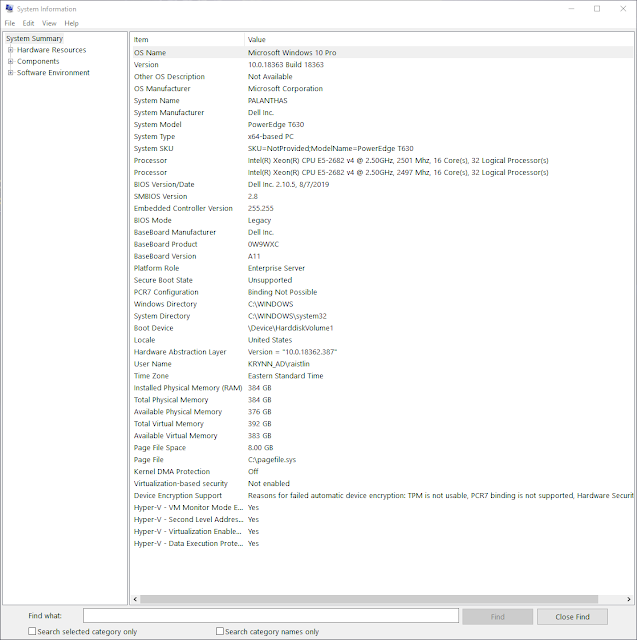Click the System Information app icon in title bar
637x640 pixels.
(9, 9)
